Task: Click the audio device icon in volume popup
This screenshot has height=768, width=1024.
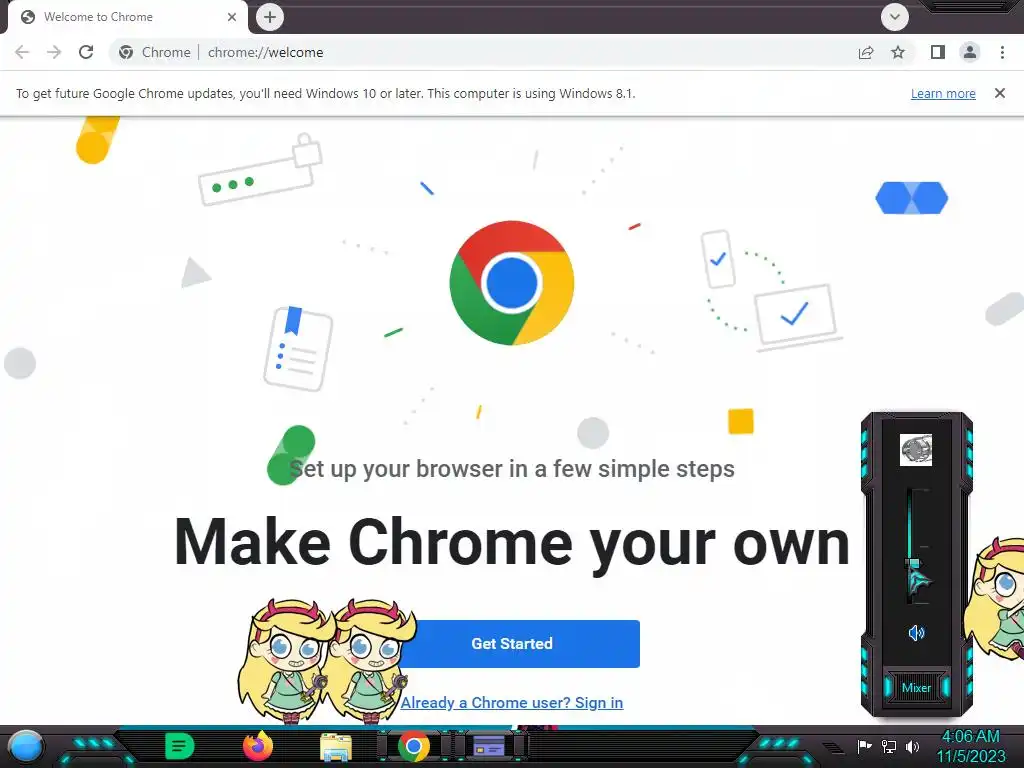Action: [916, 450]
